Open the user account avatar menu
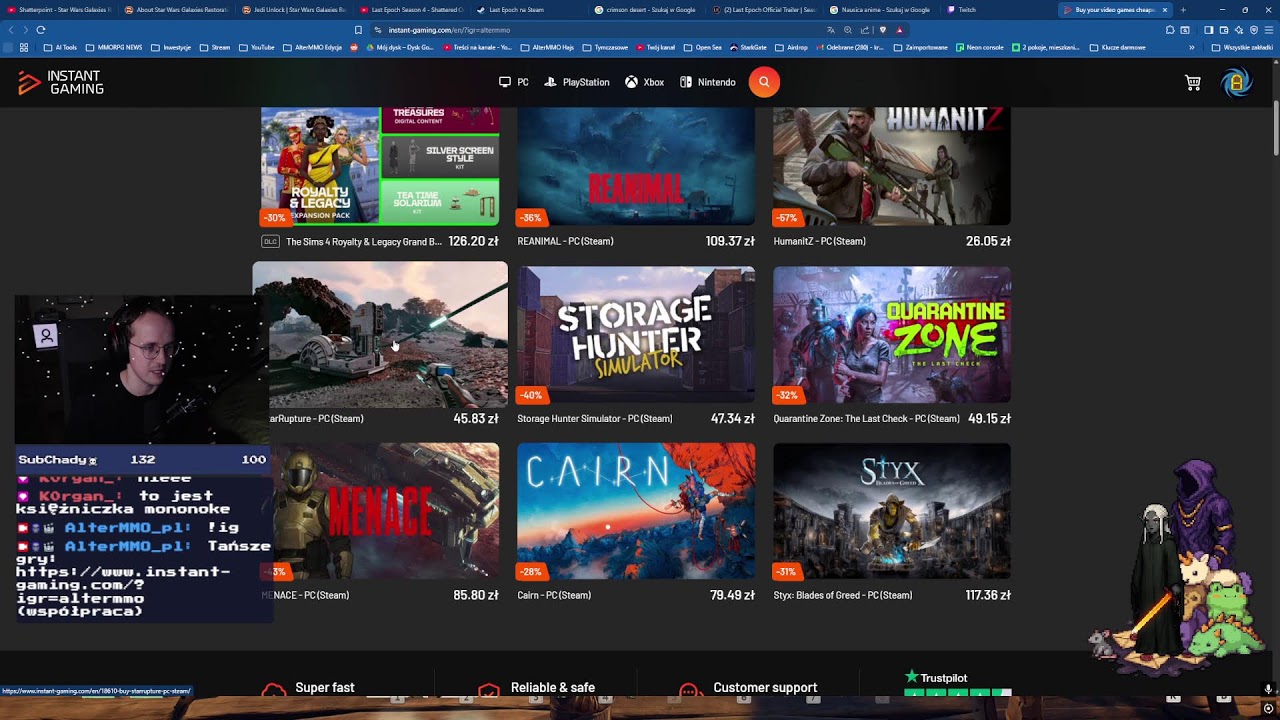 tap(1237, 83)
